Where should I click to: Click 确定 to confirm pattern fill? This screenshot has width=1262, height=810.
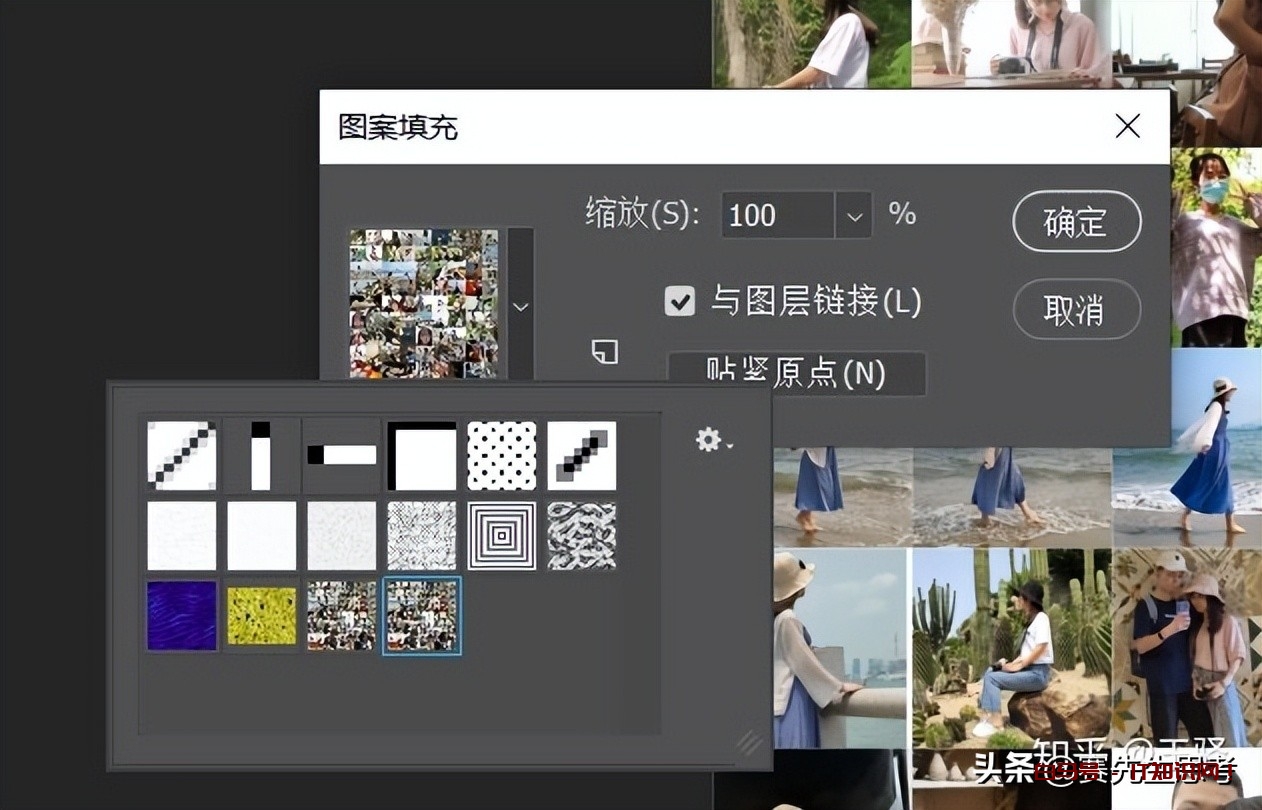coord(1076,222)
